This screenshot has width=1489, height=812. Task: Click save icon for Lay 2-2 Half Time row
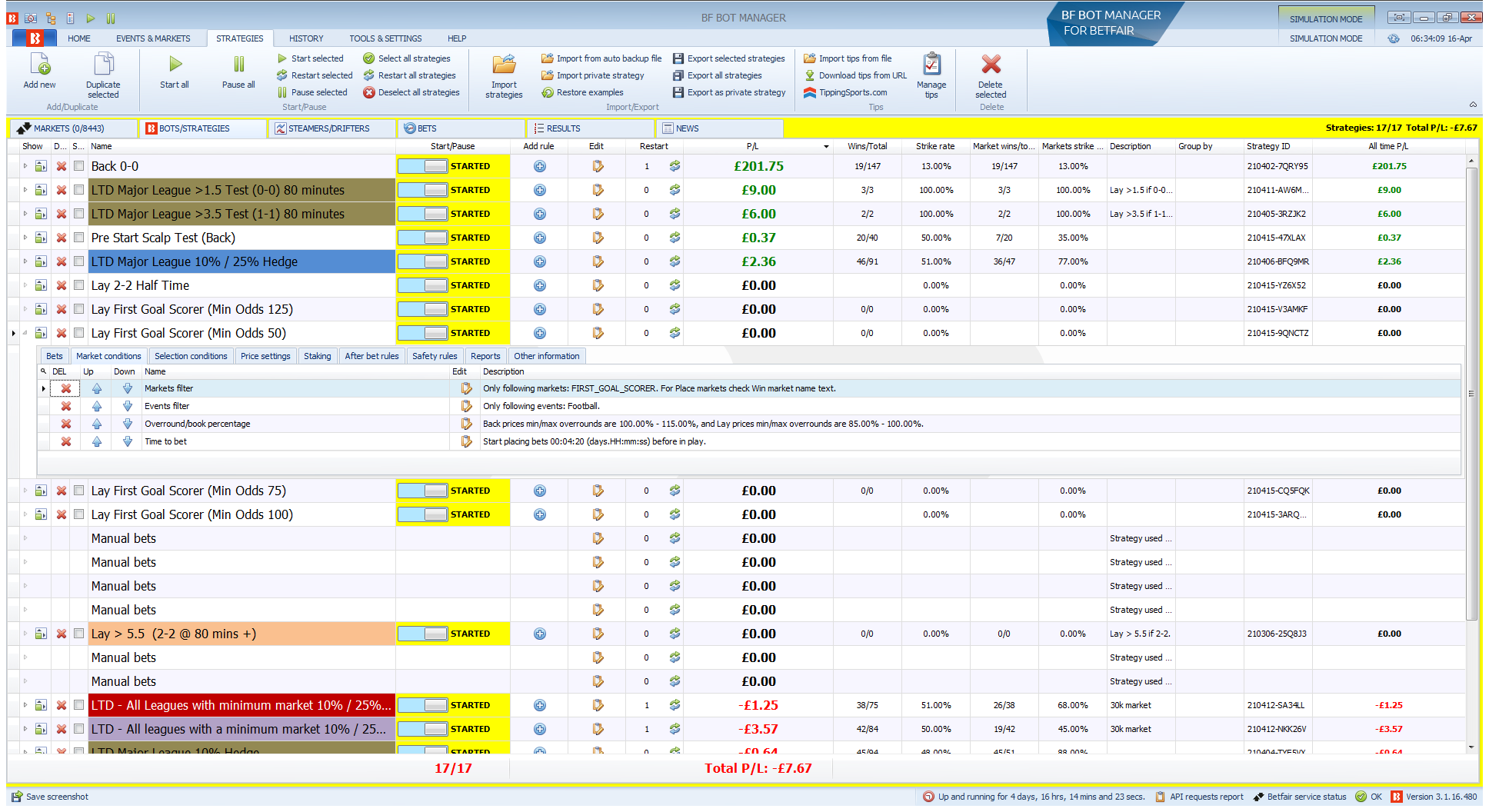[42, 285]
